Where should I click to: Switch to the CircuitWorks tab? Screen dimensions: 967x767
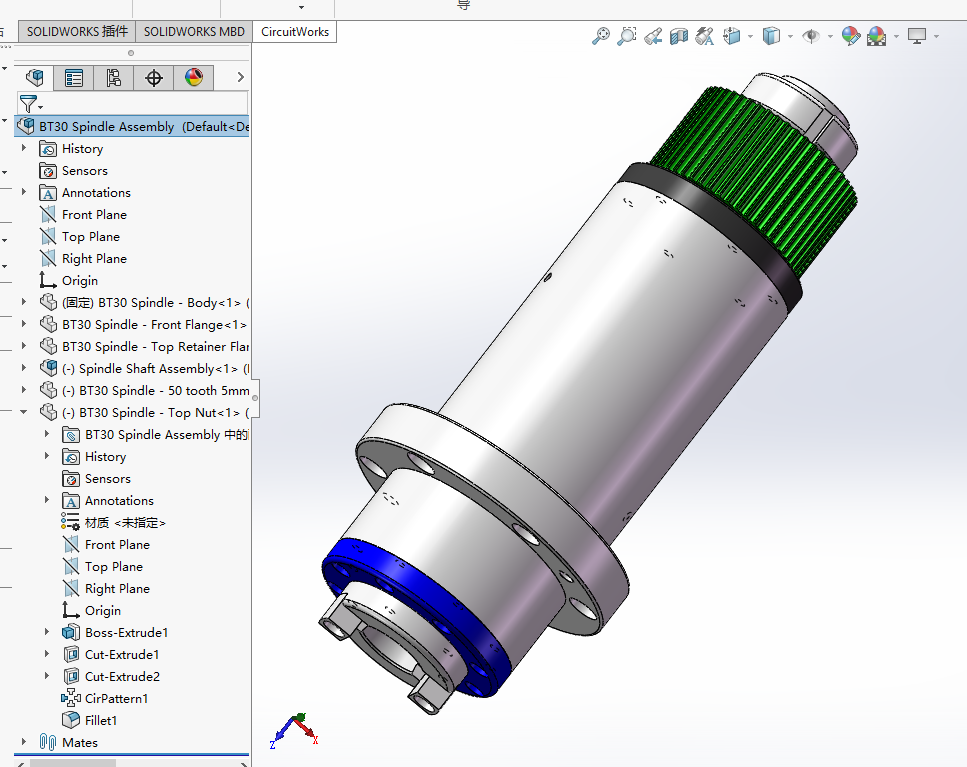click(295, 31)
